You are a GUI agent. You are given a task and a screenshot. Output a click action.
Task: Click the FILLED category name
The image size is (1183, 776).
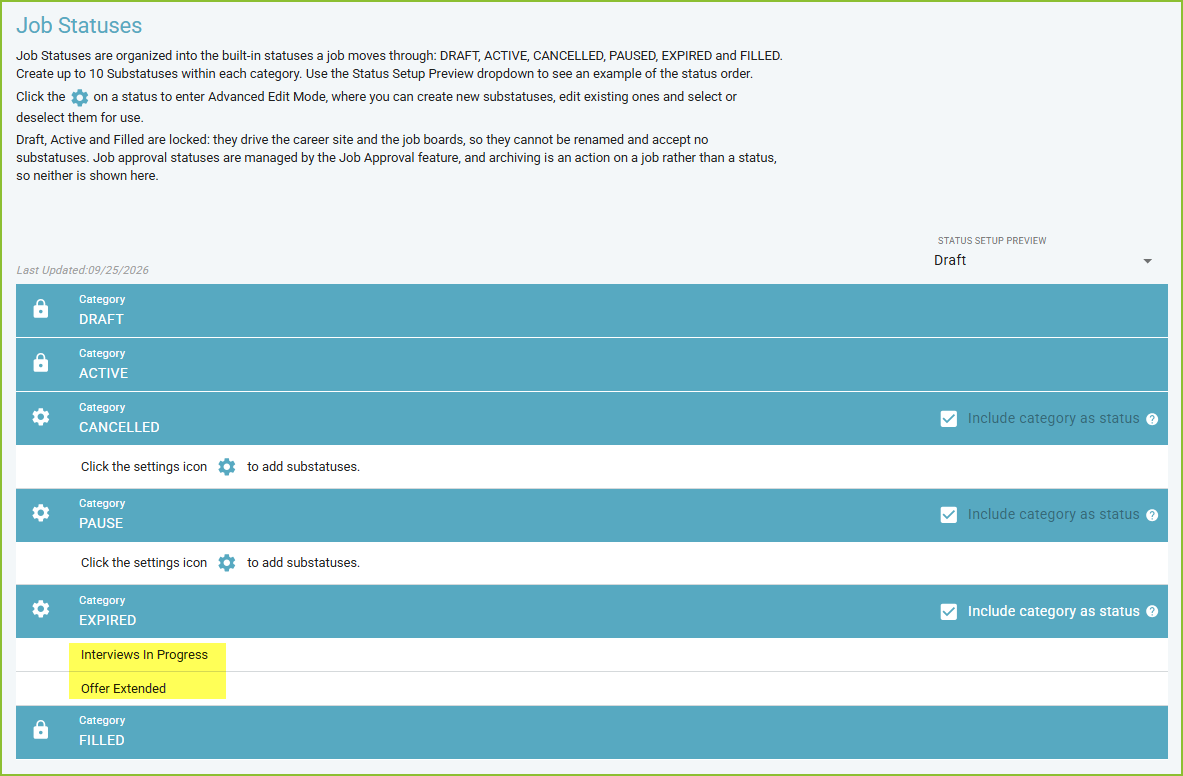[102, 741]
